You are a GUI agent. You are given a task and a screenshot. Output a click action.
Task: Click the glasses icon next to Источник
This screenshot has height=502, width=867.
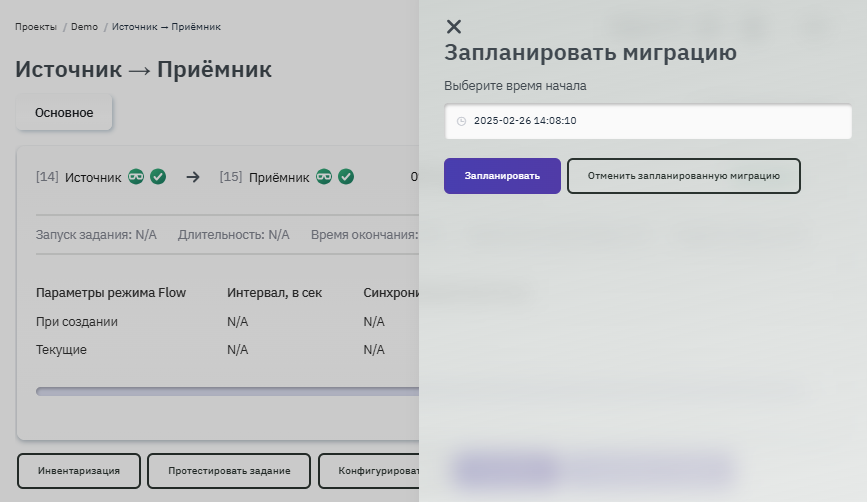[x=136, y=177]
